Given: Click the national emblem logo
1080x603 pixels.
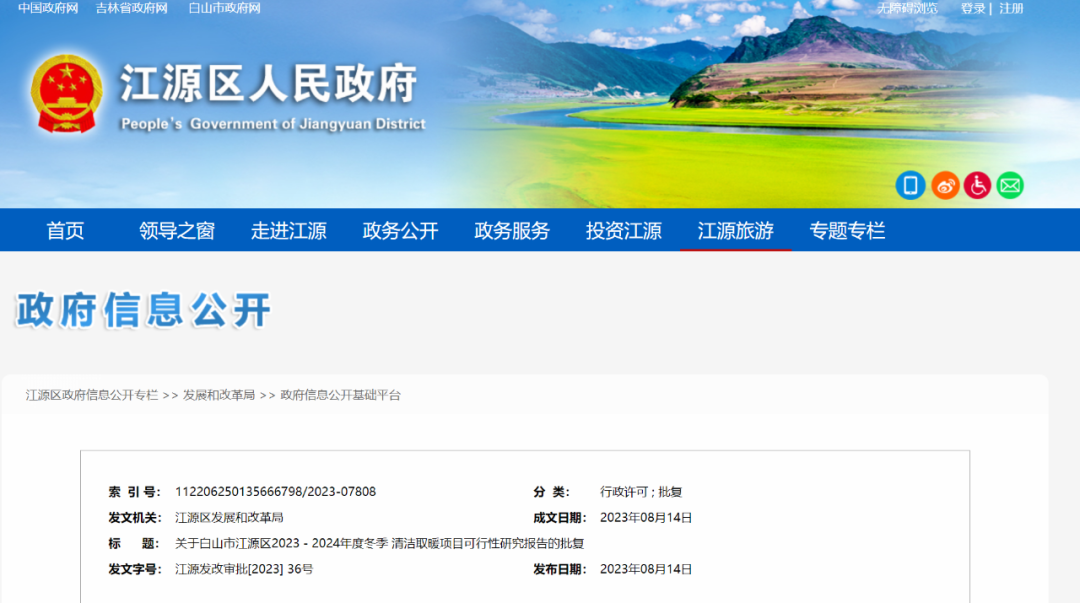Looking at the screenshot, I should [x=66, y=95].
